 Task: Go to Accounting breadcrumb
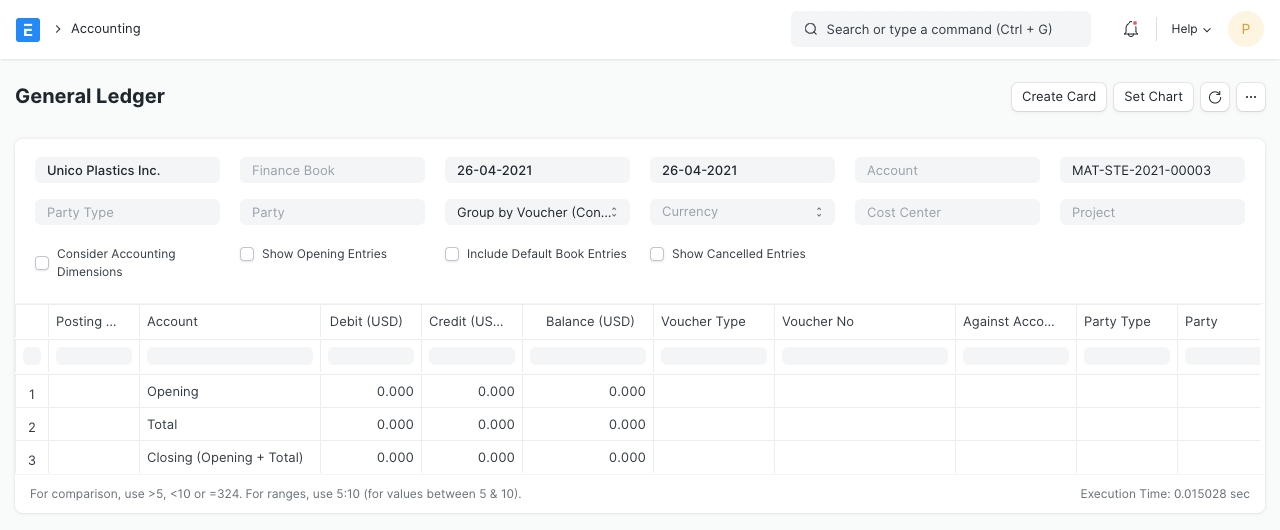(x=105, y=29)
